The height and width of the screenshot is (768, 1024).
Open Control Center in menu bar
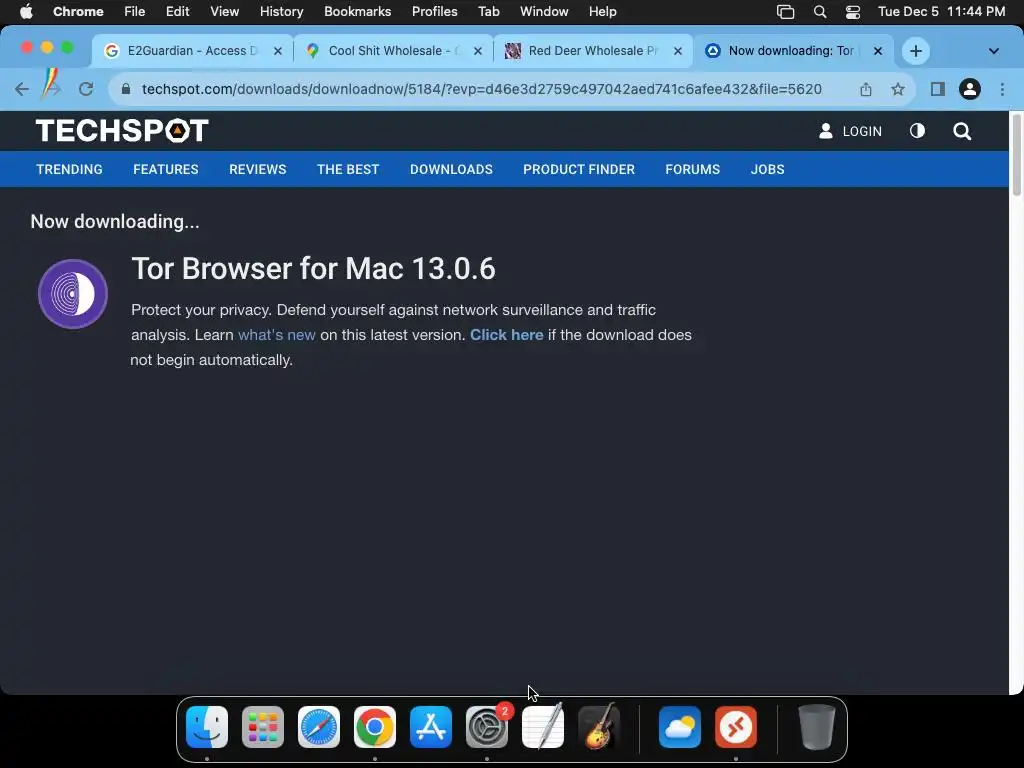coord(852,12)
